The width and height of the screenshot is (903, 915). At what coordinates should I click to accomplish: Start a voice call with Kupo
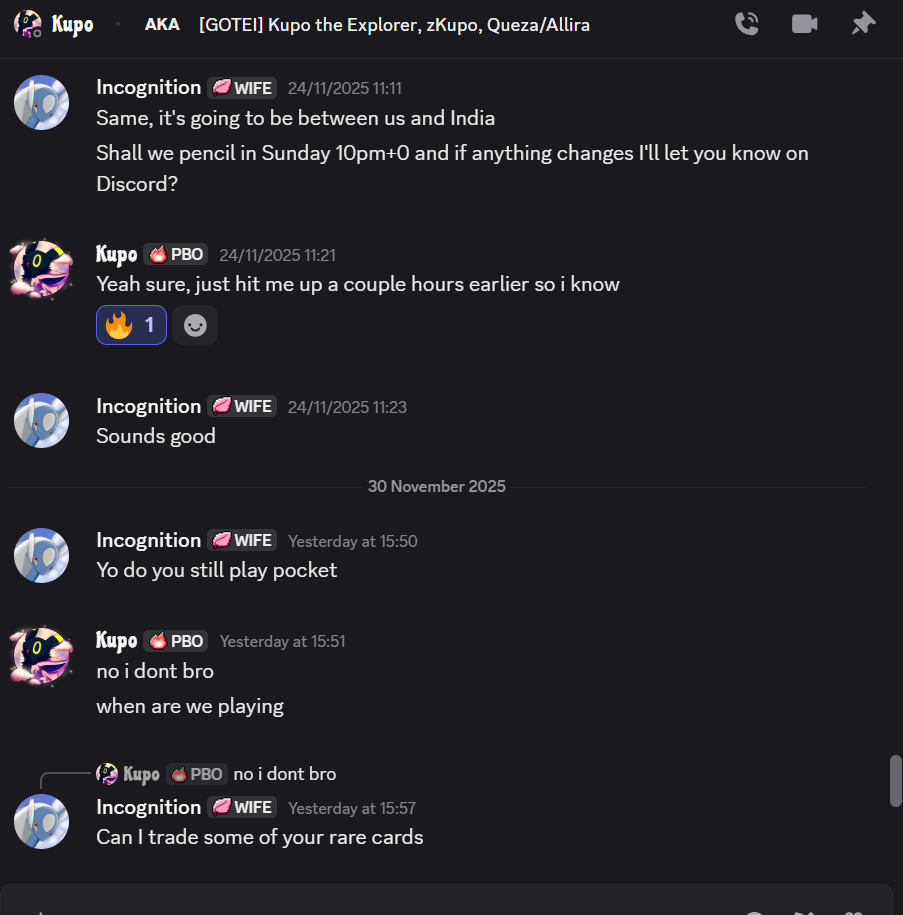(747, 24)
